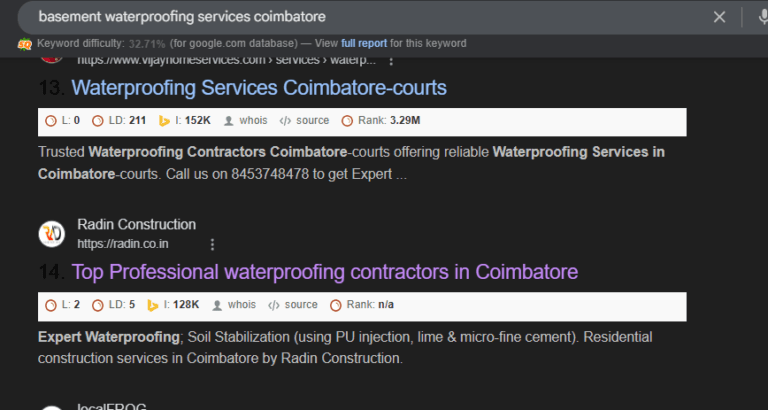This screenshot has width=768, height=410.
Task: Focus the basement waterproofing search input field
Action: tap(362, 17)
